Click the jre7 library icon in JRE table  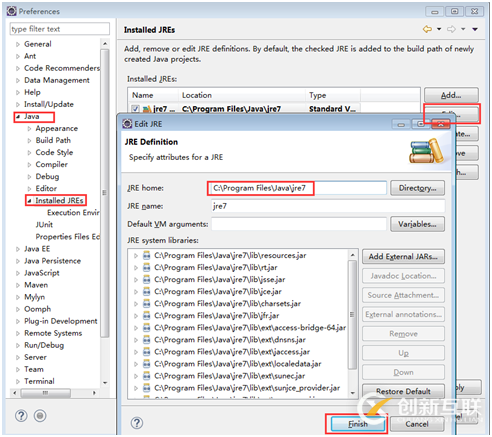coord(147,109)
